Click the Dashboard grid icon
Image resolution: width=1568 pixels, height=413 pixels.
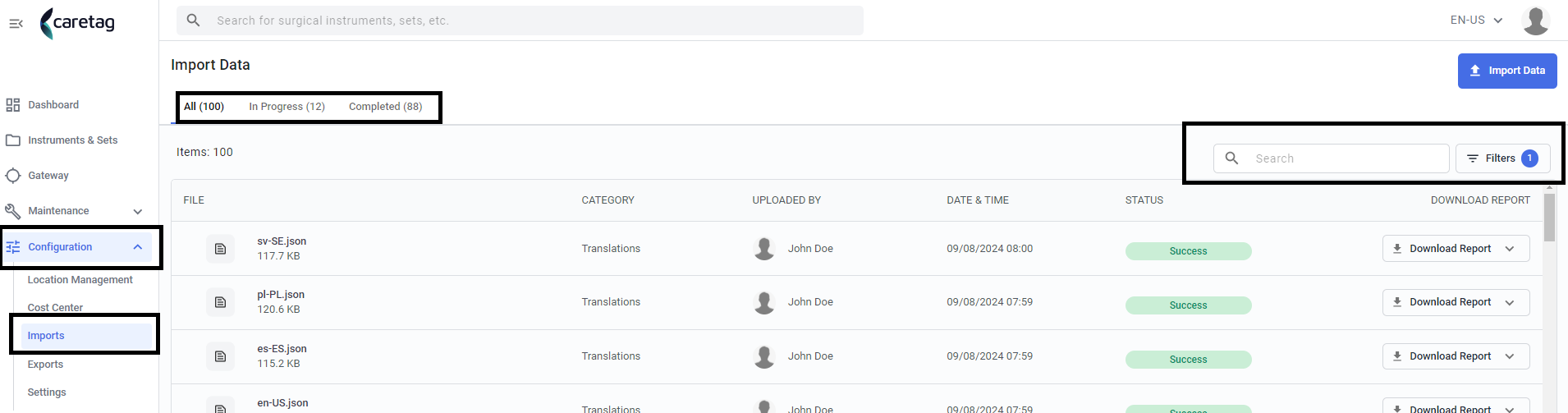coord(13,105)
